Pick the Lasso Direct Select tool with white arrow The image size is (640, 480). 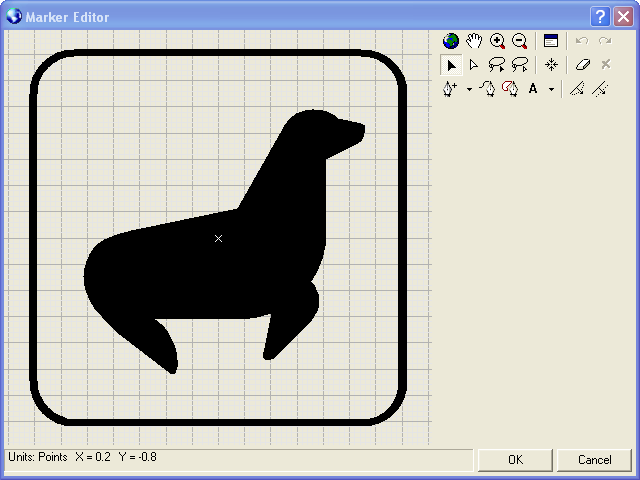[520, 64]
